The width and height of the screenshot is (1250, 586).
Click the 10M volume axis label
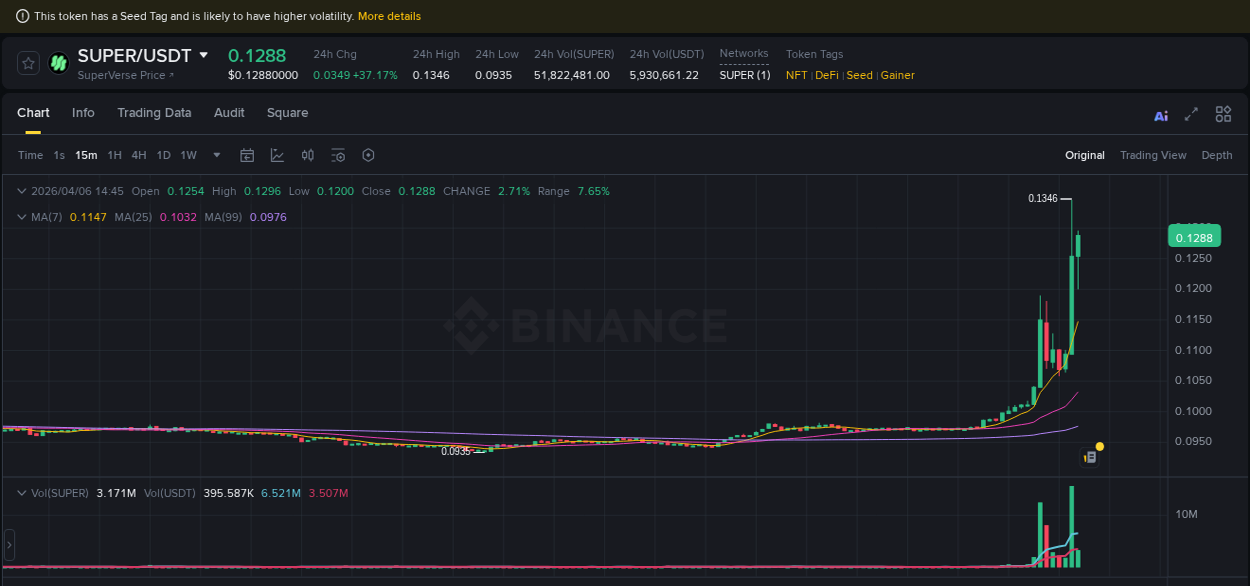coord(1187,514)
